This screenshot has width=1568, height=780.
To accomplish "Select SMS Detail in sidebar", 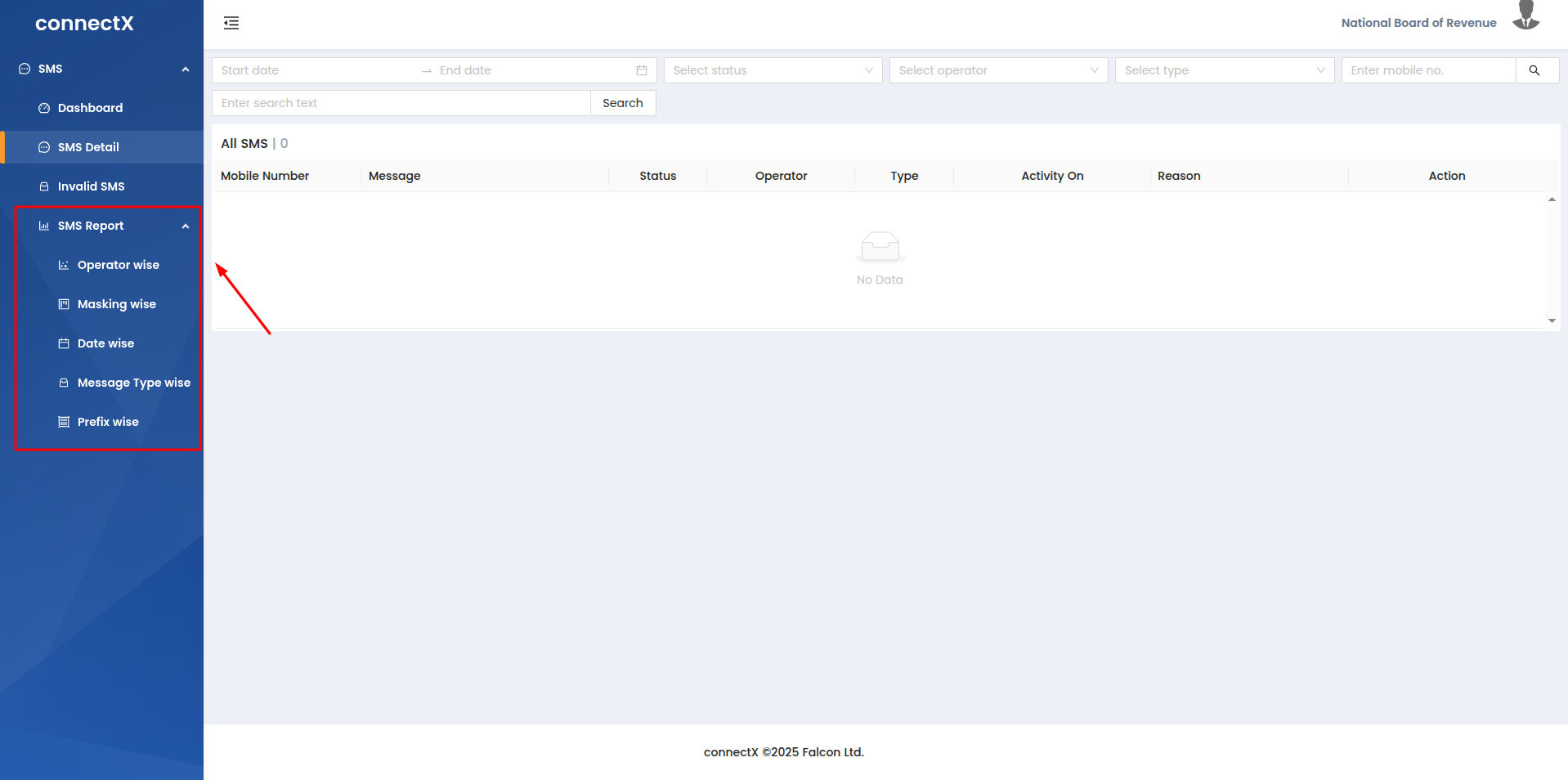I will coord(88,147).
